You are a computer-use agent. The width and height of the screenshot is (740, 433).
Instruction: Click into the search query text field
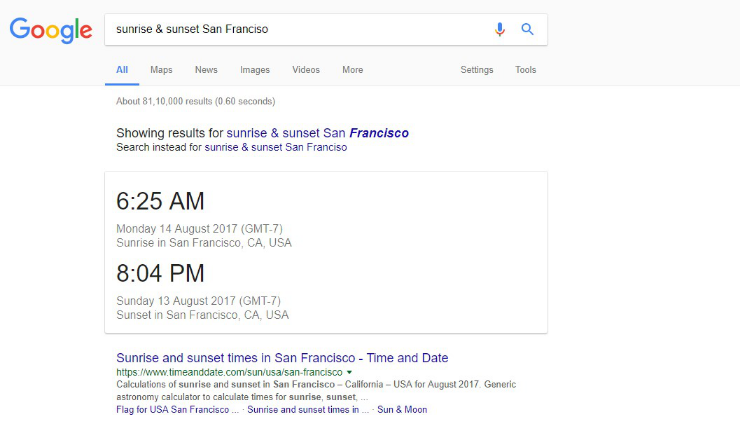[x=297, y=29]
